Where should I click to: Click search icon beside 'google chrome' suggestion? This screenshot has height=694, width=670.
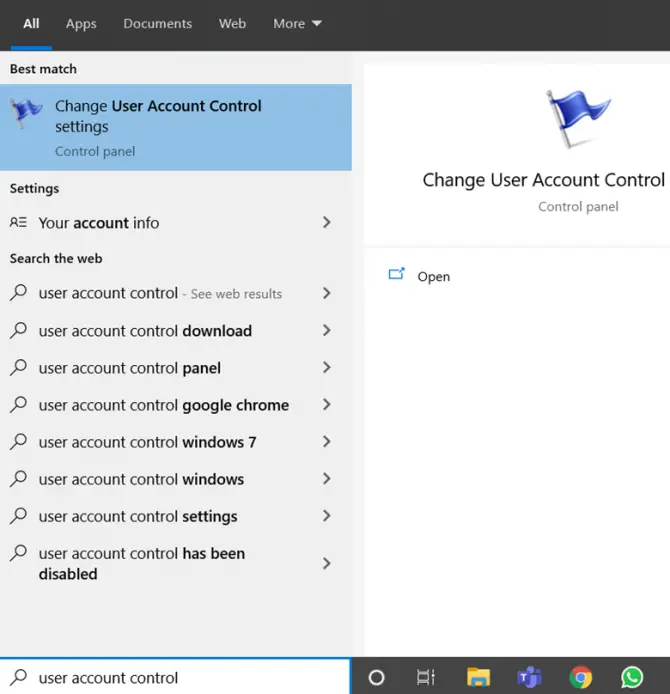(x=19, y=405)
